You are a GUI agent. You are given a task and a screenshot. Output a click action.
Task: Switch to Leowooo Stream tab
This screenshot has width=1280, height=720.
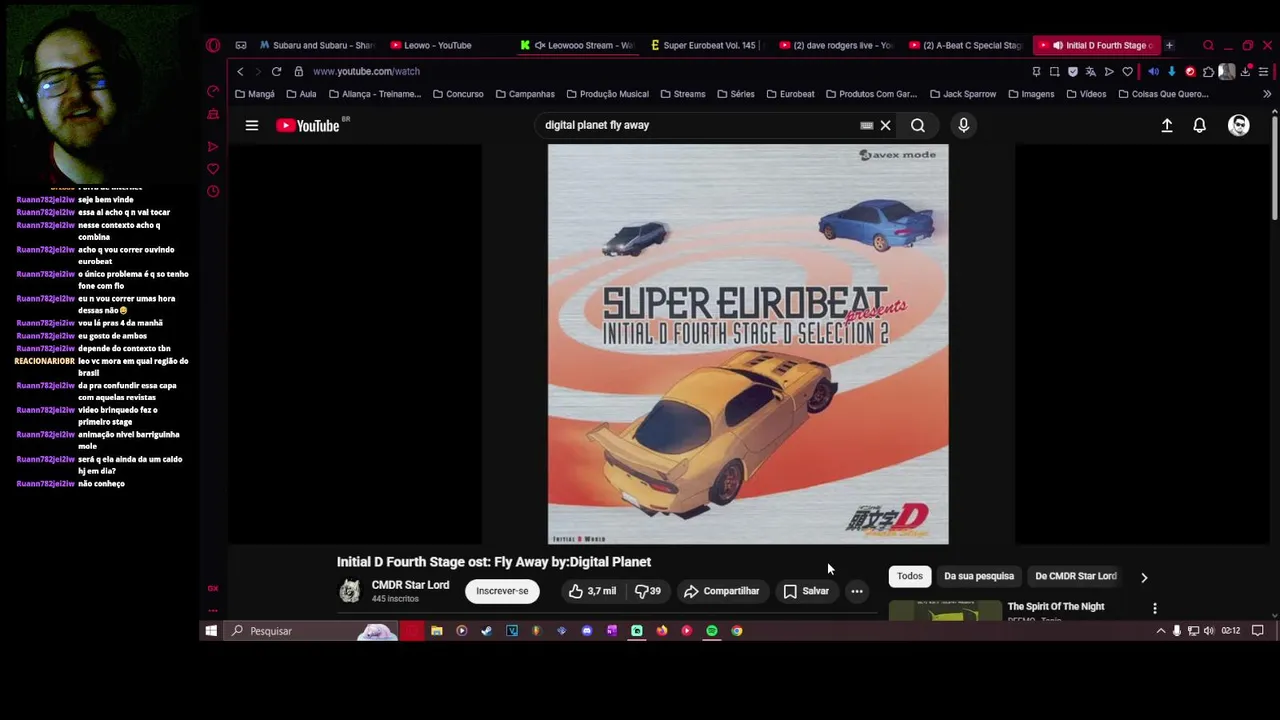point(577,45)
